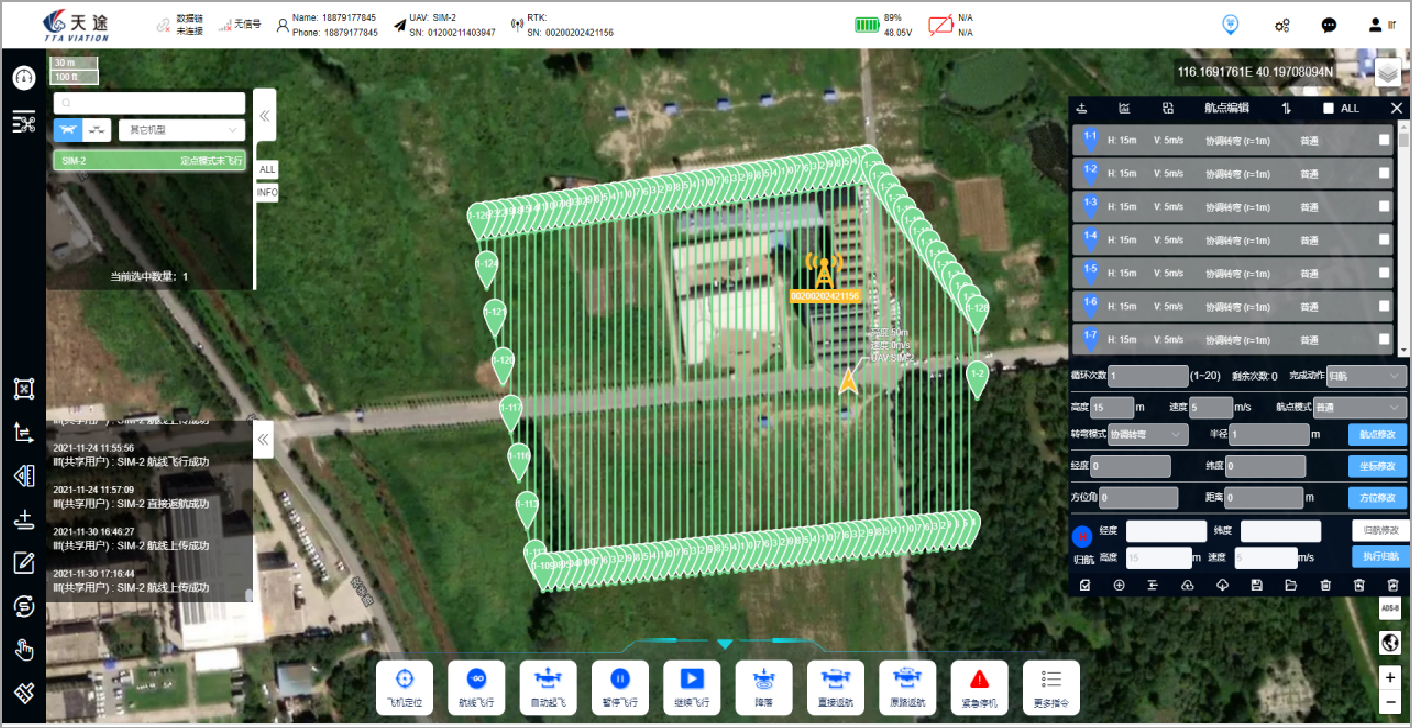Tick checkbox for waypoint 1-1

pos(1384,141)
